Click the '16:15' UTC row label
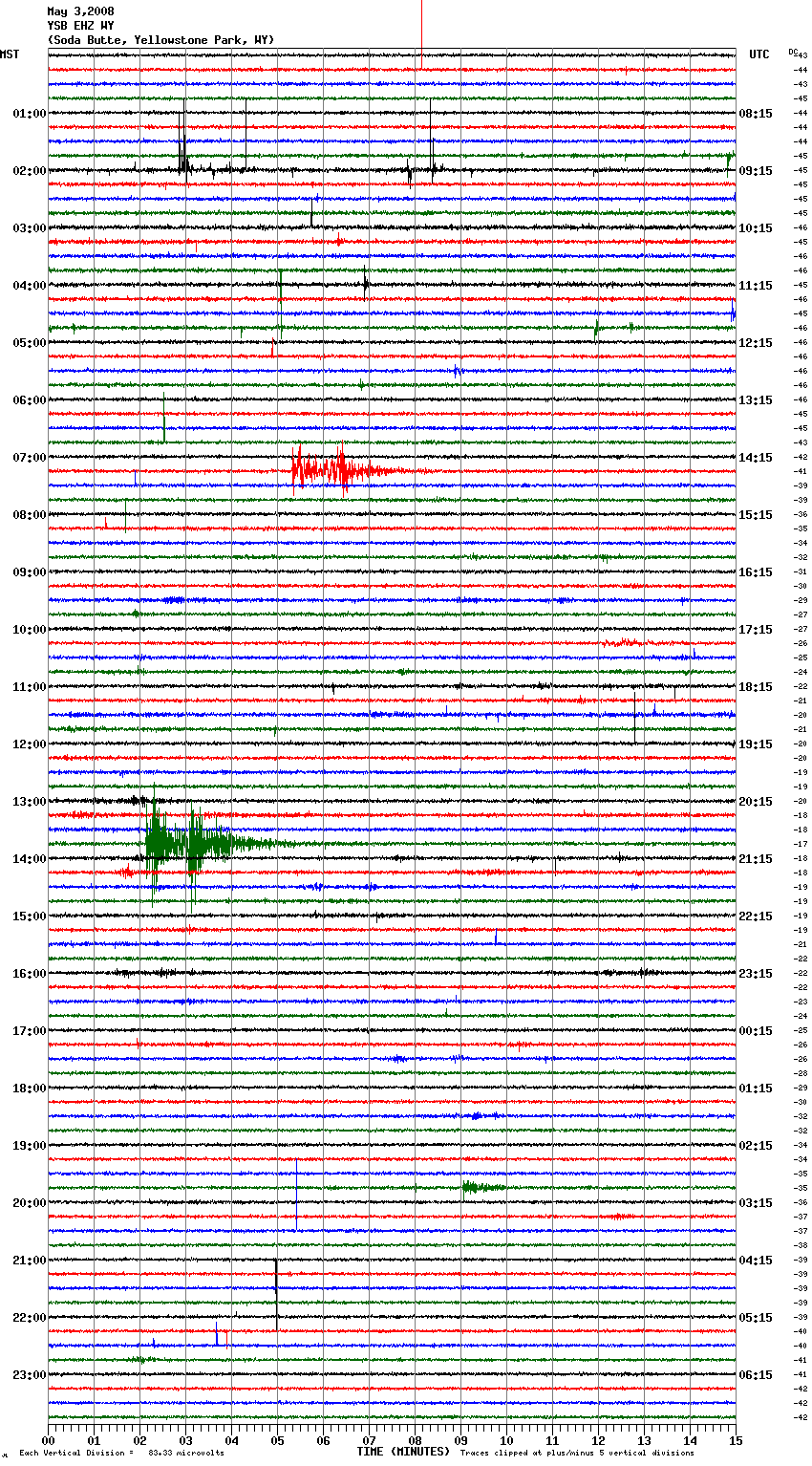 [x=756, y=572]
